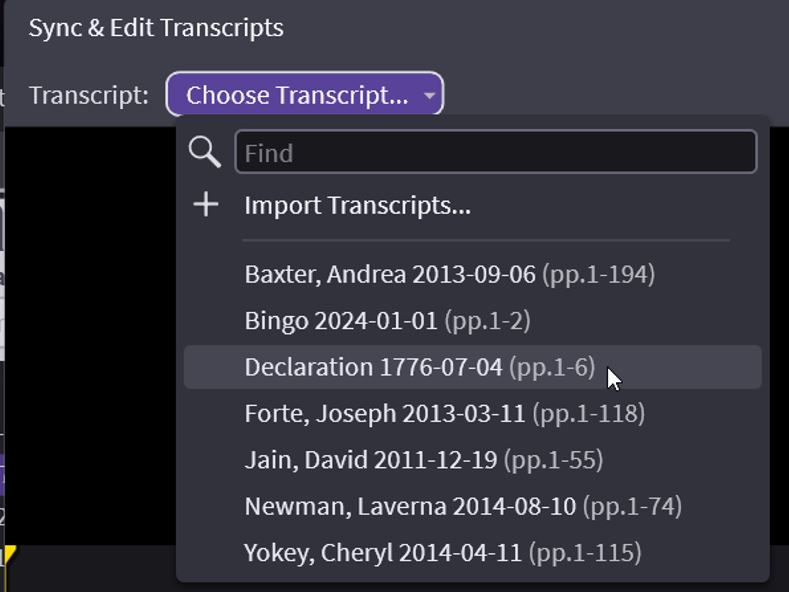Image resolution: width=789 pixels, height=592 pixels.
Task: Select Import Transcripts... from the list
Action: 357,205
